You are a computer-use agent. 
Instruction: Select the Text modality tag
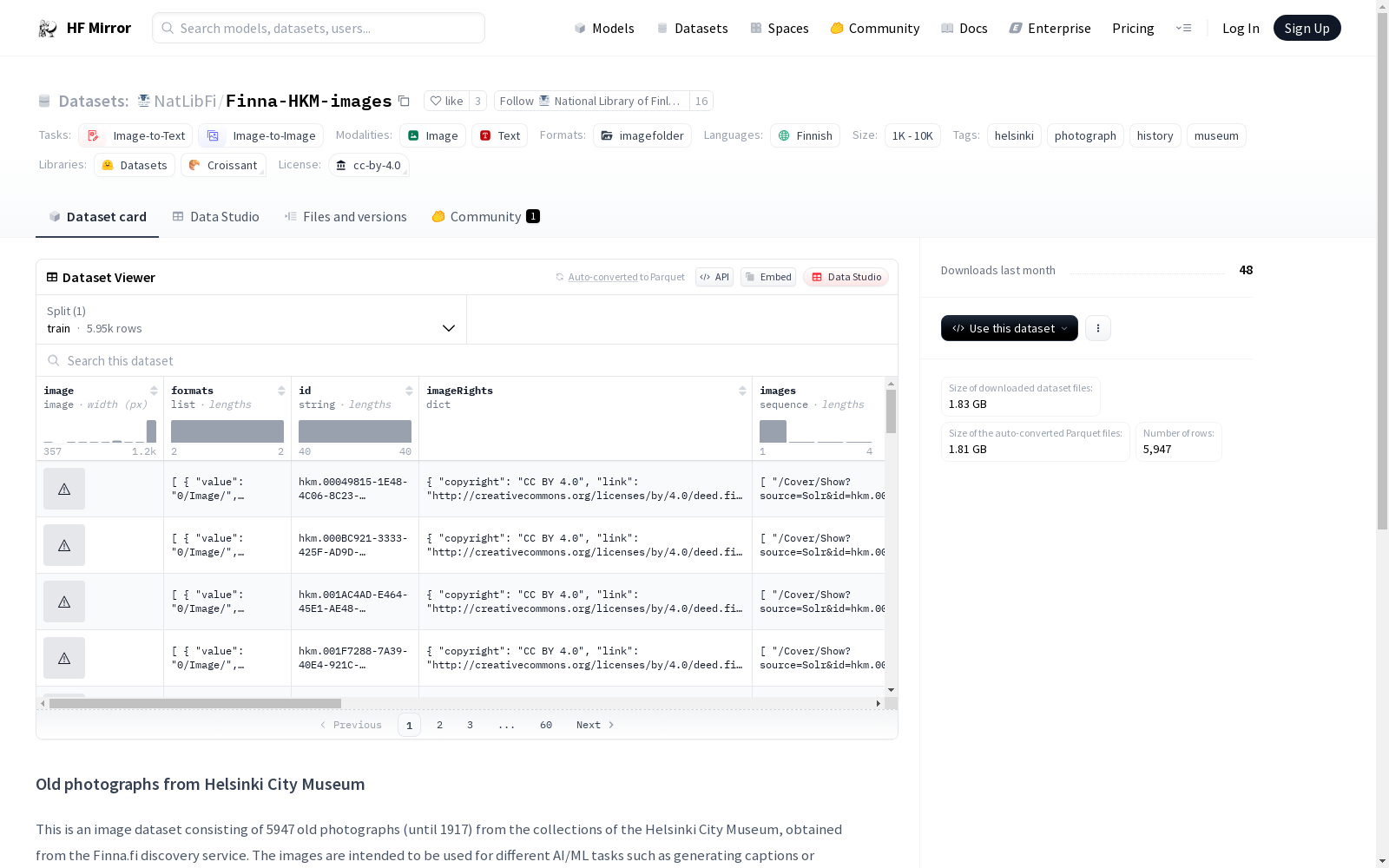click(500, 135)
